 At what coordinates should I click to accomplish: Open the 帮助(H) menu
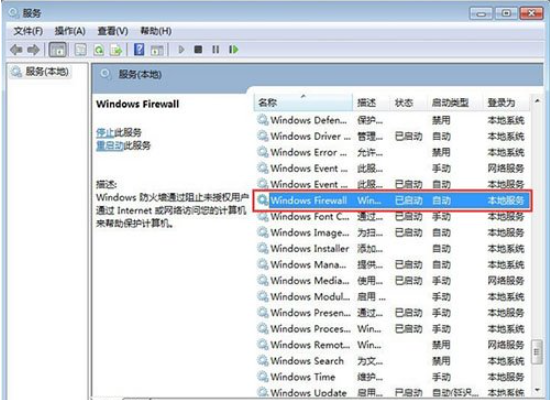pos(156,31)
